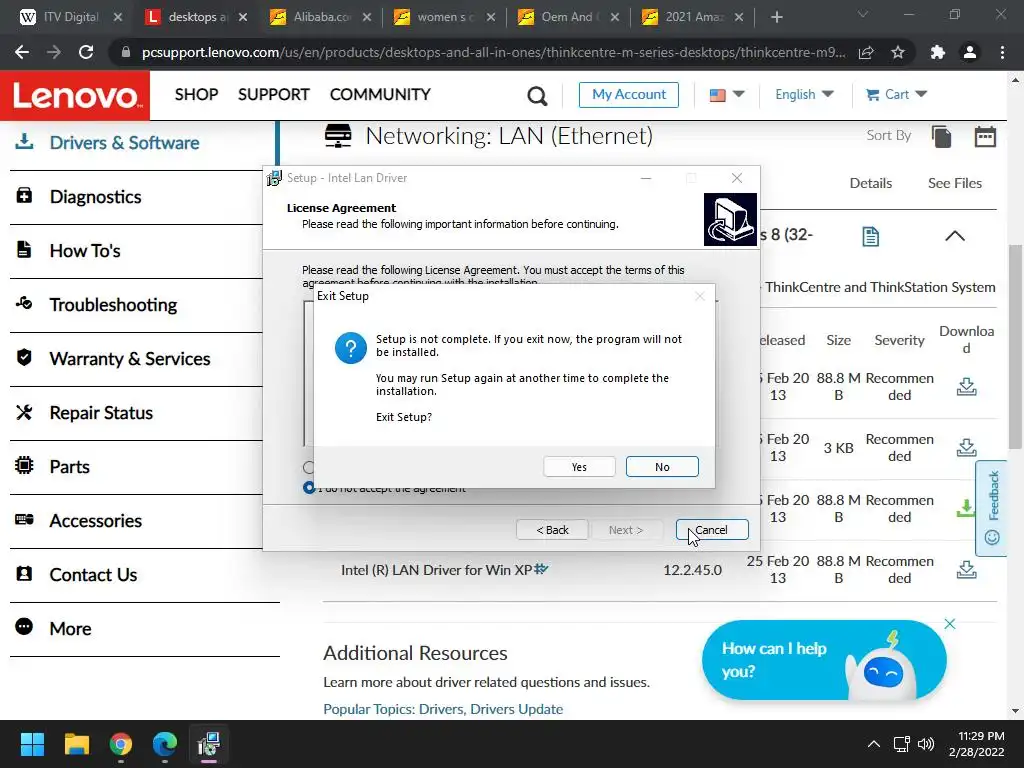The width and height of the screenshot is (1024, 768).
Task: Switch to 'Oem And' browser tab
Action: pyautogui.click(x=568, y=18)
